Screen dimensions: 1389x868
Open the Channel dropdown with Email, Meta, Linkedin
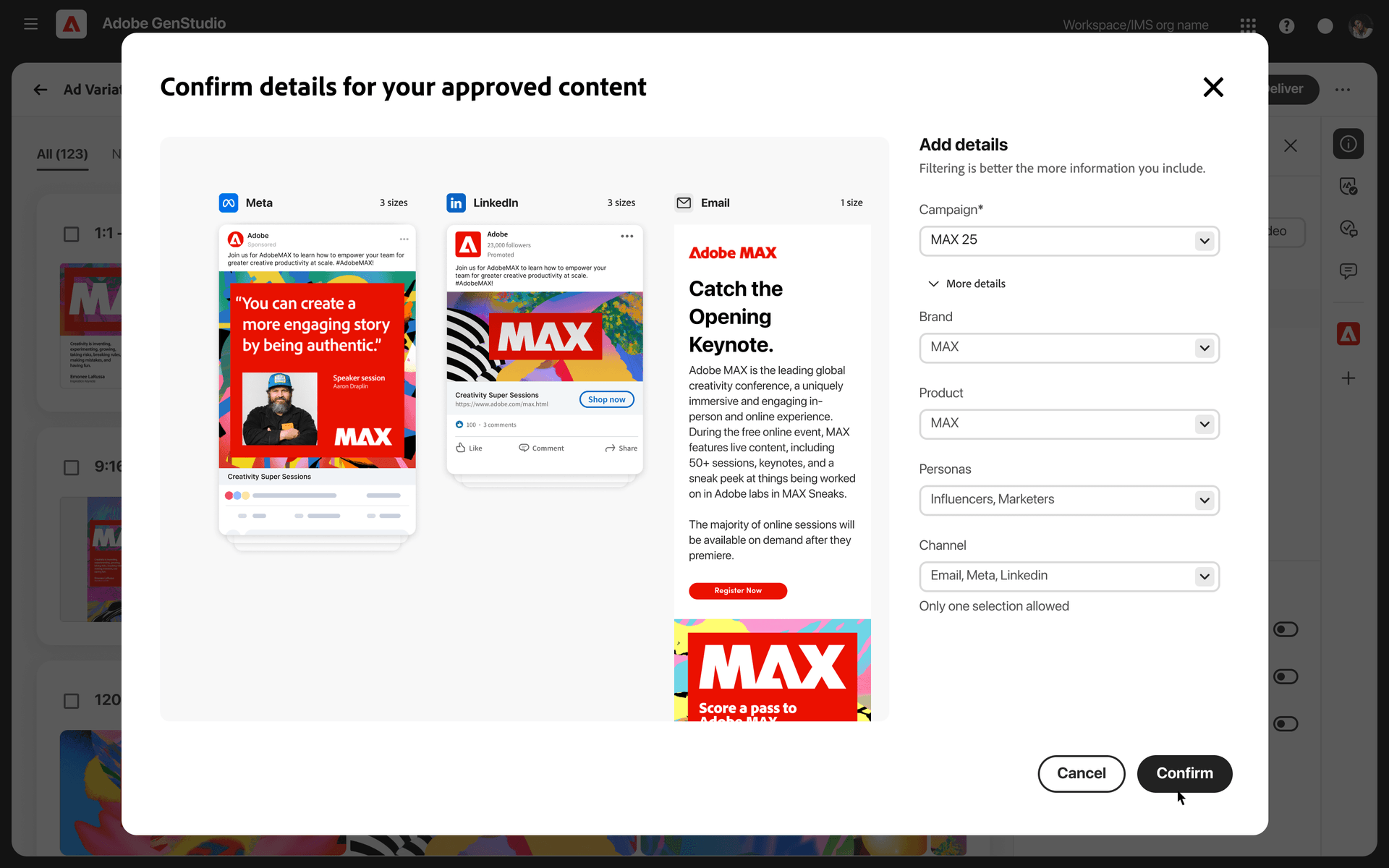tap(1069, 576)
